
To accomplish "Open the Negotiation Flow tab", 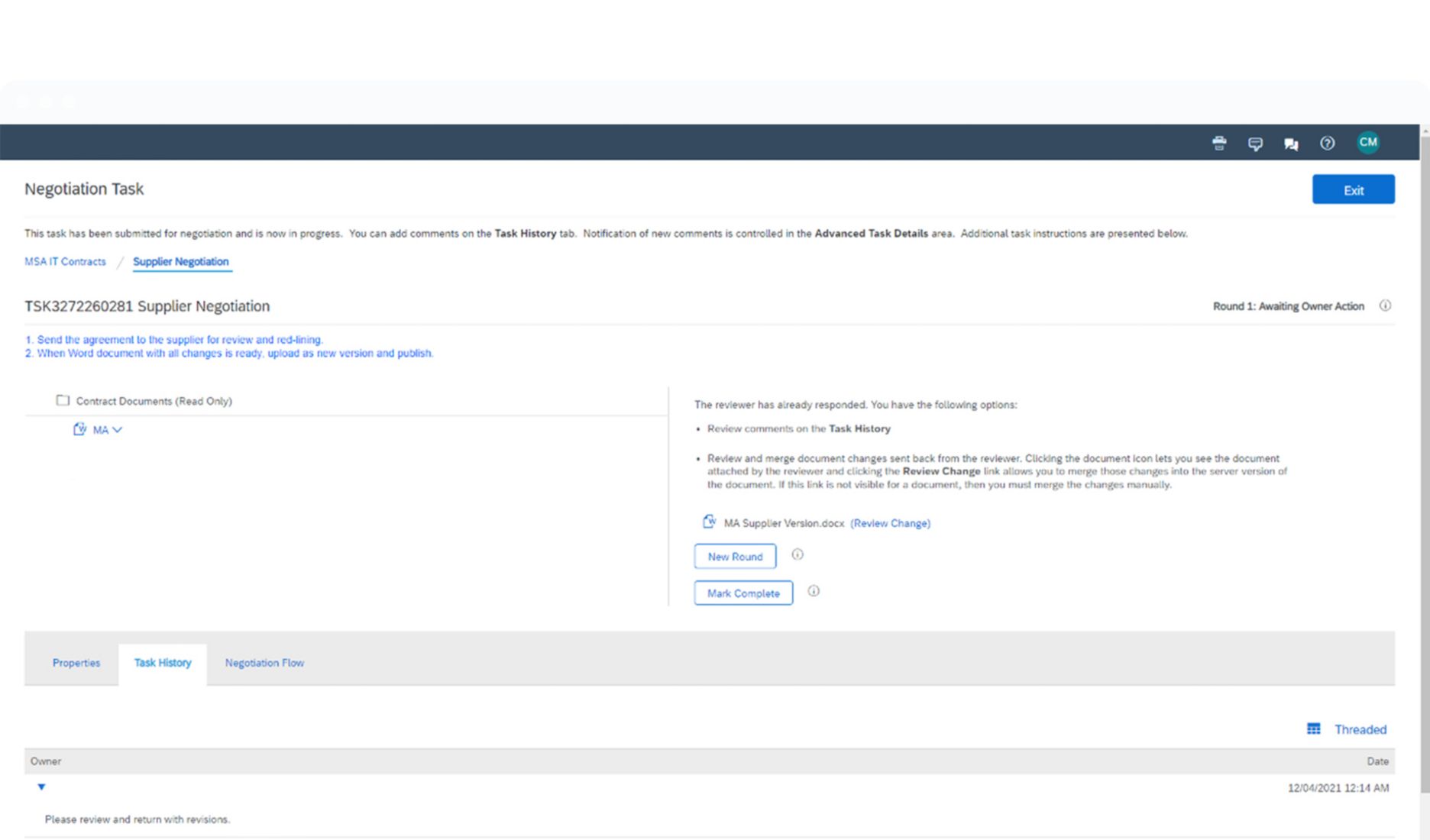I will click(264, 663).
